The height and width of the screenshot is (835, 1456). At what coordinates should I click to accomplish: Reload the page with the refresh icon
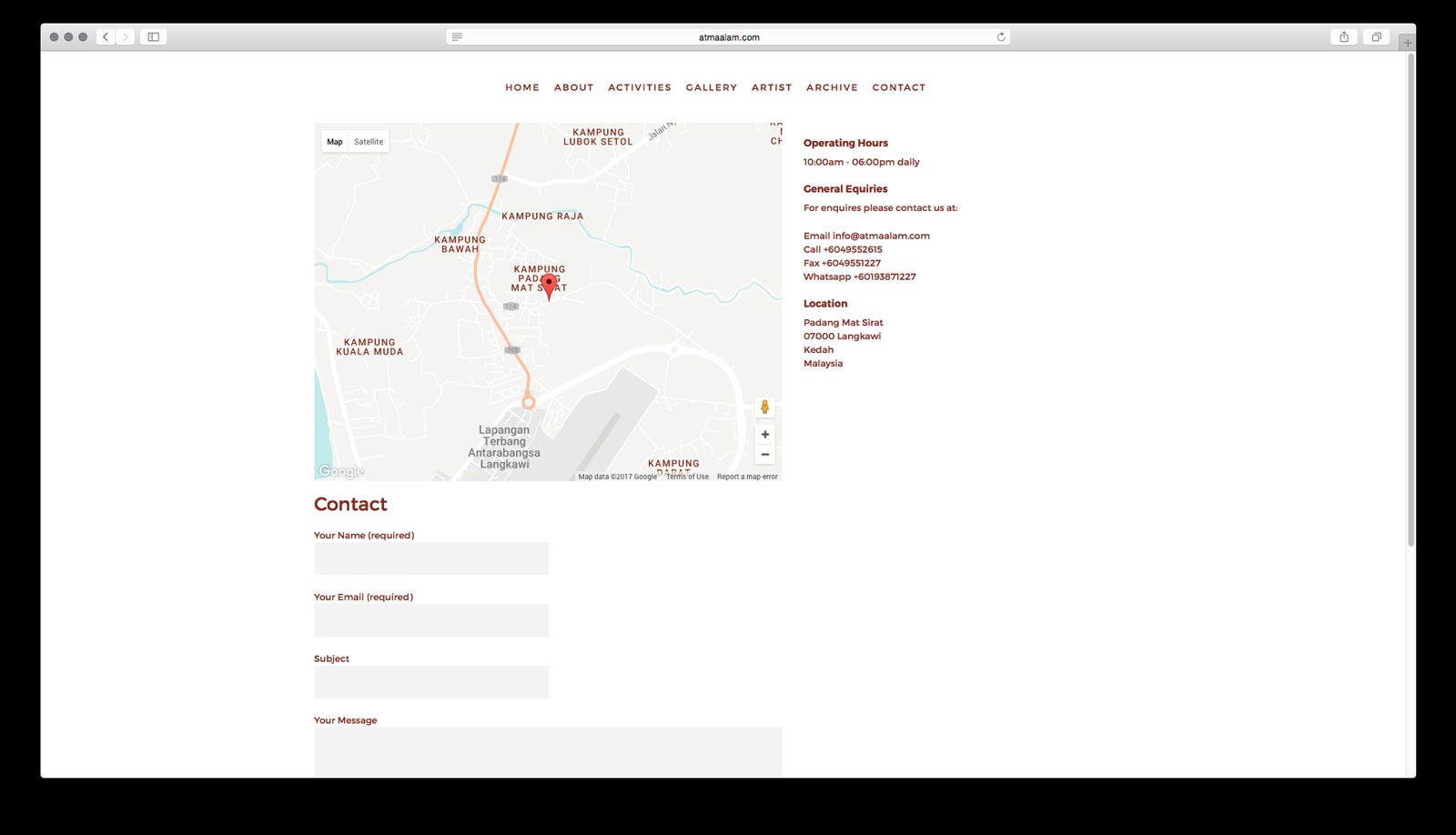[x=1001, y=37]
